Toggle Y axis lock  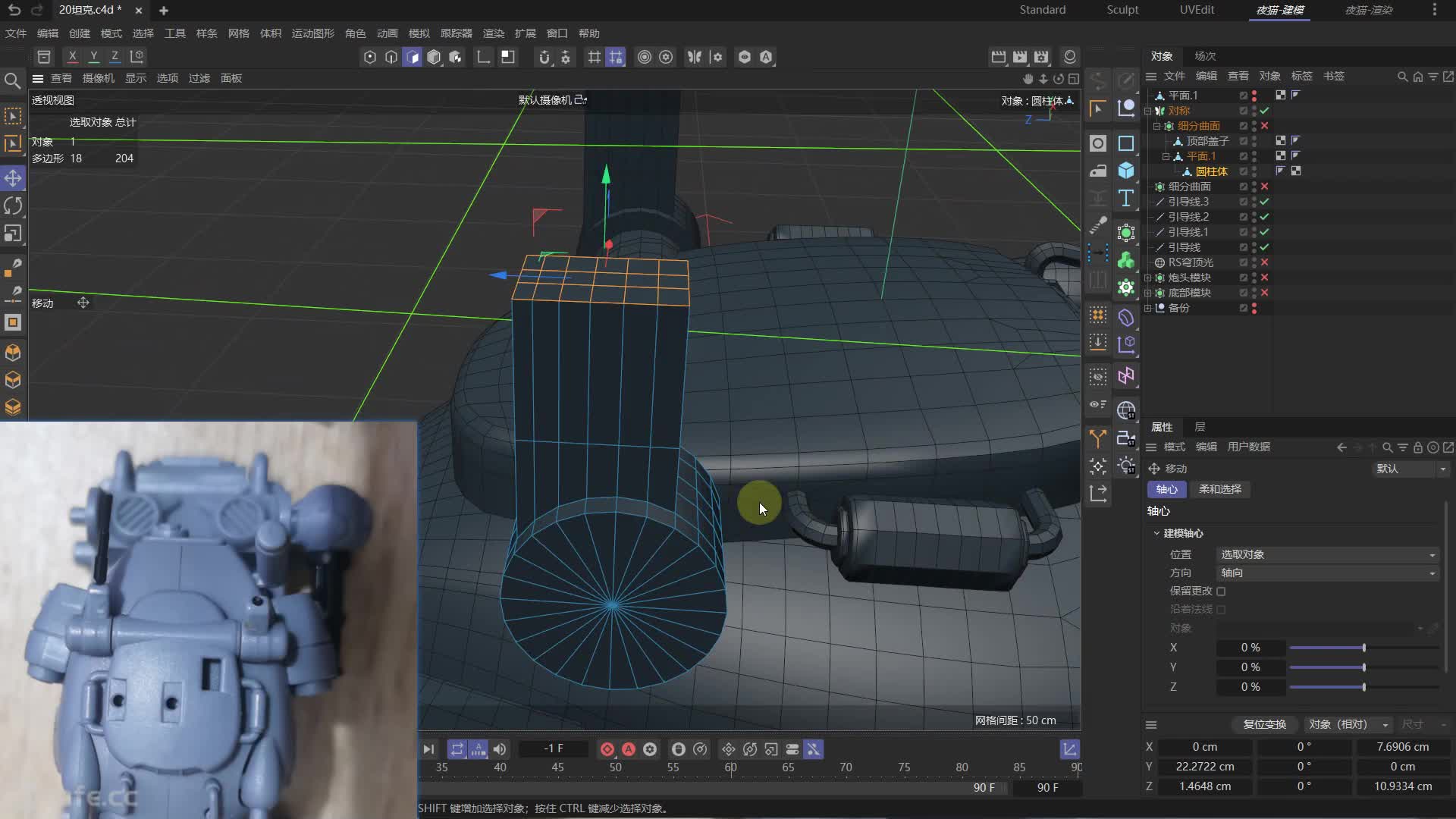tap(94, 56)
